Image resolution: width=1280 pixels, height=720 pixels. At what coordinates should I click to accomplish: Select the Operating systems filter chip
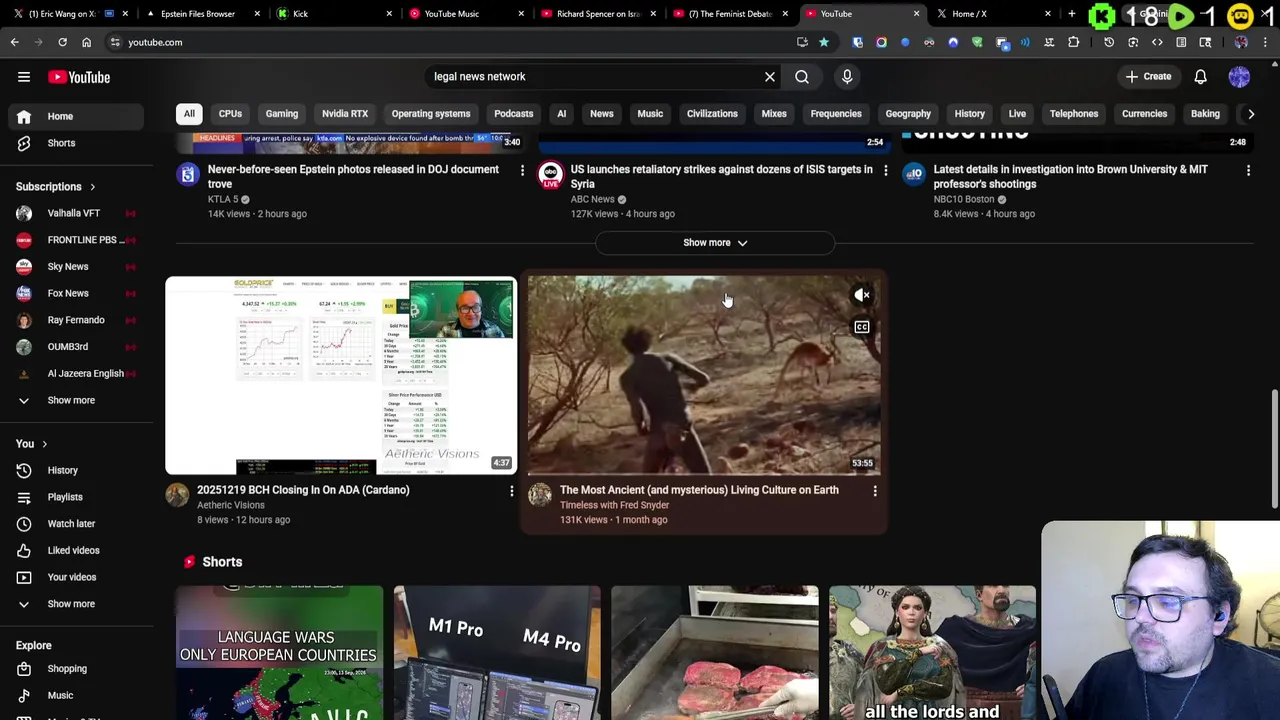pos(431,114)
